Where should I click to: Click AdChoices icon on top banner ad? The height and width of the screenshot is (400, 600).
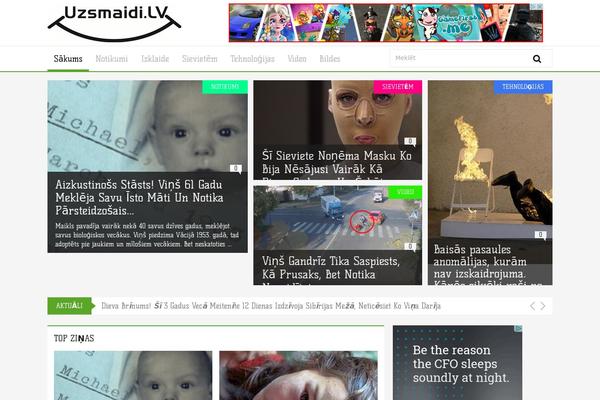click(538, 7)
